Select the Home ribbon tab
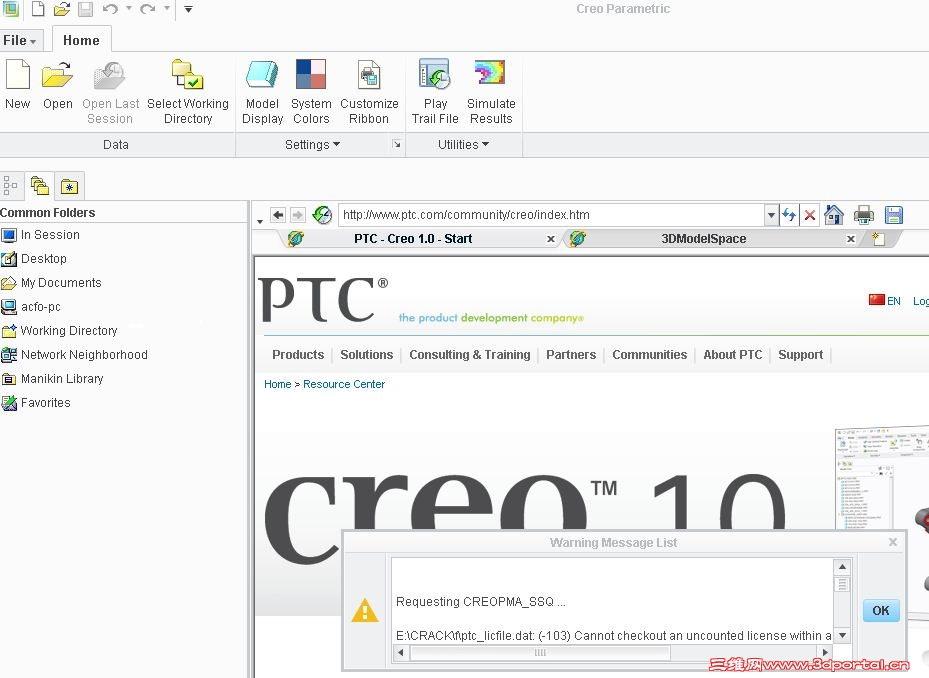929x678 pixels. pyautogui.click(x=81, y=40)
